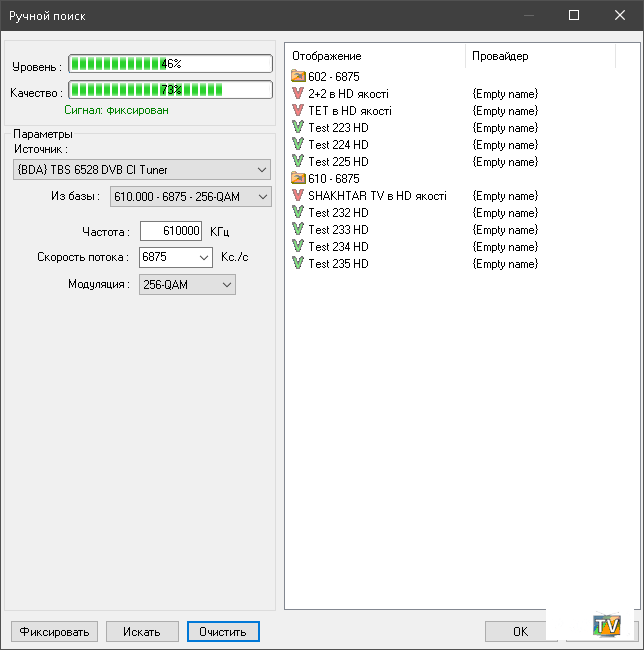644x650 pixels.
Task: Click the green icon beside Test 235 HD
Action: tap(298, 264)
